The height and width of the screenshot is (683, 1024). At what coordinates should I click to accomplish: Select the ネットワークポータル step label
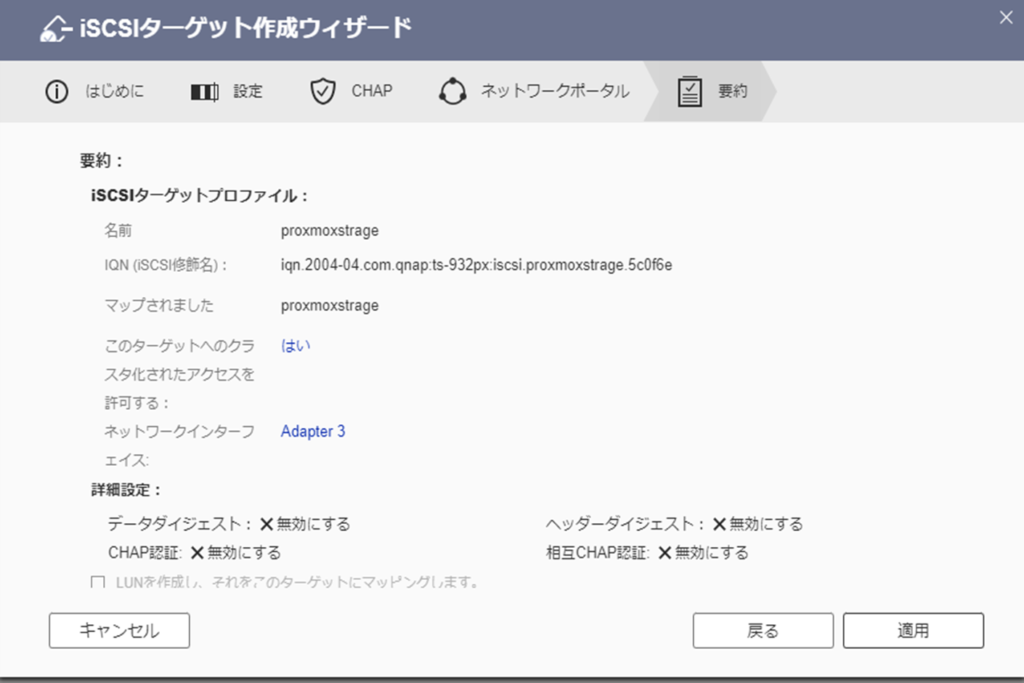coord(555,92)
